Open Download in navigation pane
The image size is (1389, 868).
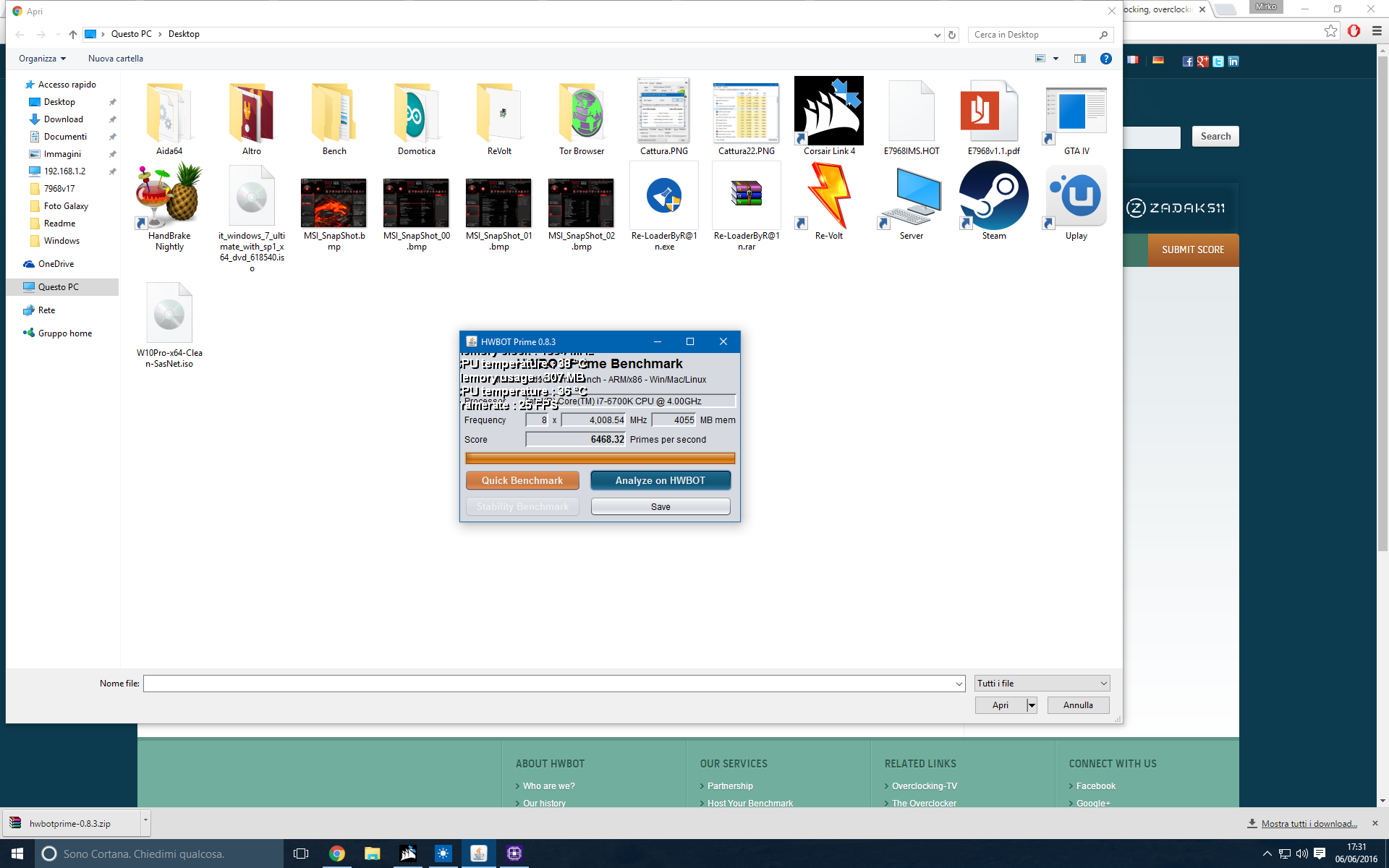click(x=64, y=119)
